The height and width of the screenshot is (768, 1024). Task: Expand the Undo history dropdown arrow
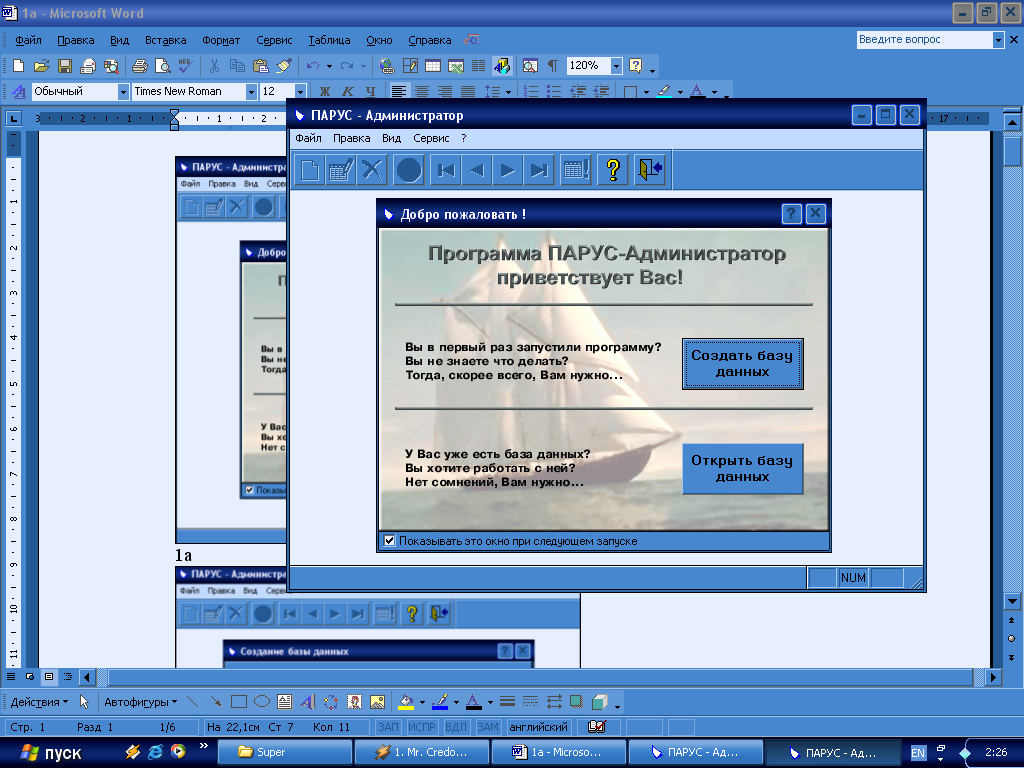click(329, 66)
